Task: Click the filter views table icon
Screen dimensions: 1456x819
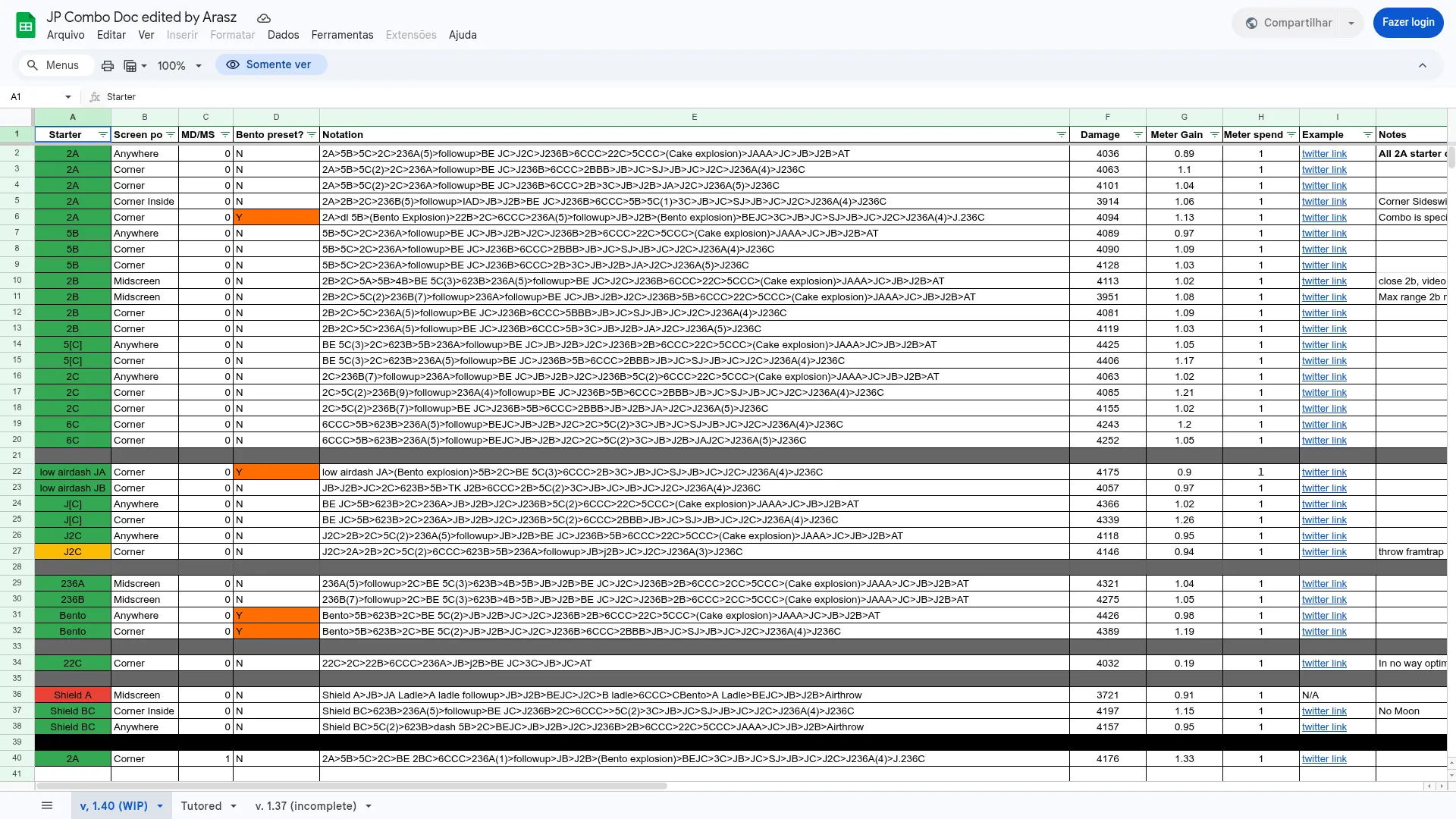Action: coord(130,66)
